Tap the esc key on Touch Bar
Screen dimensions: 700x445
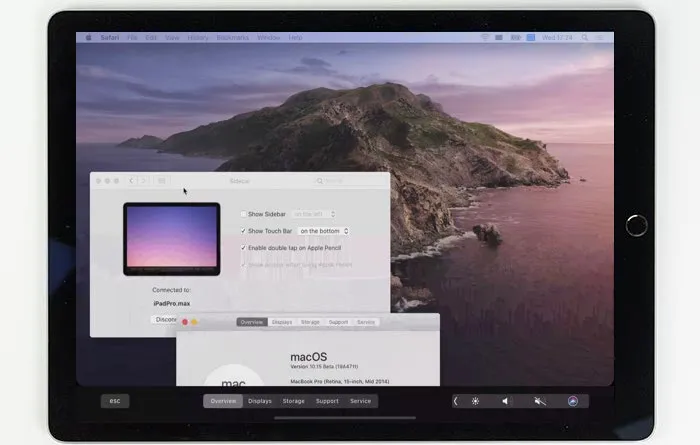[115, 401]
